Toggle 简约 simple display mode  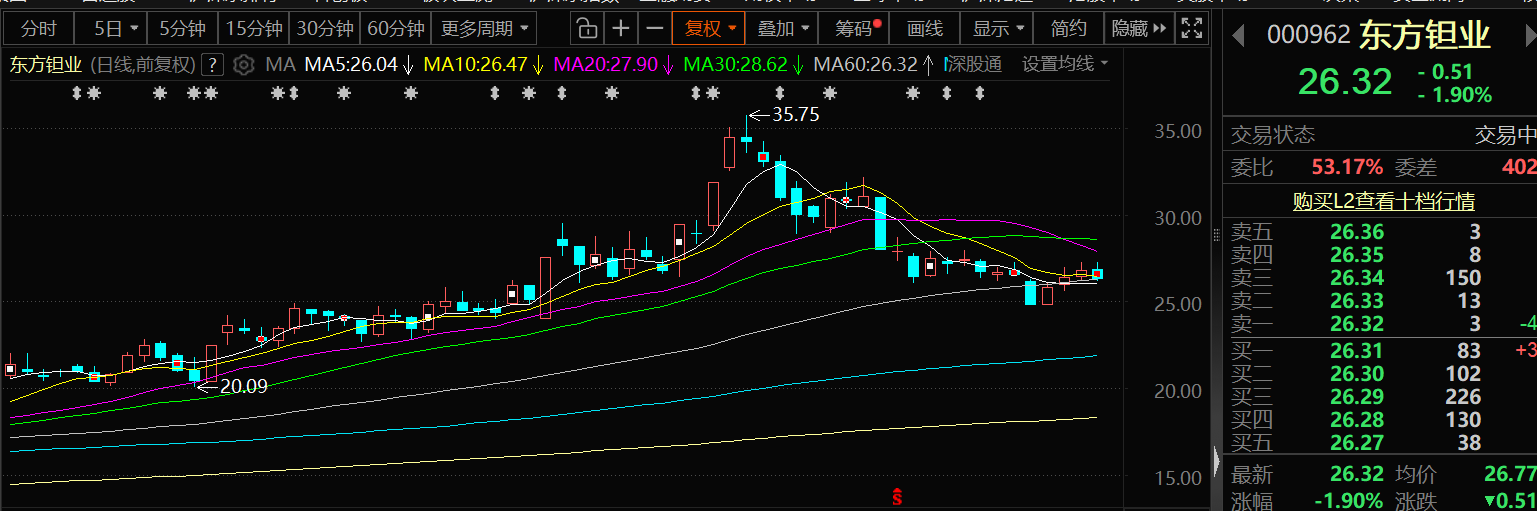(x=1069, y=28)
